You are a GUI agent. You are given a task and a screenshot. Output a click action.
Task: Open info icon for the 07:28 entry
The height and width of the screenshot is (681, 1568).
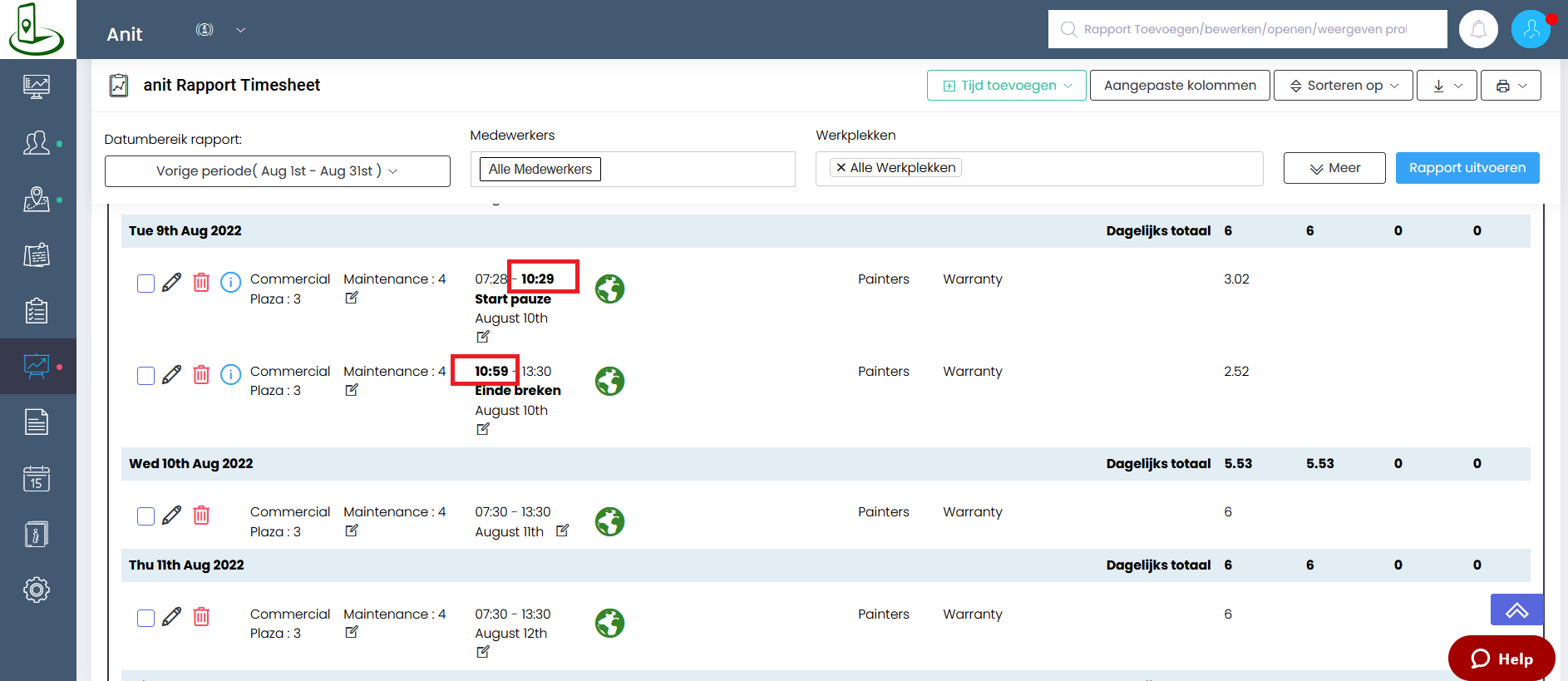tap(230, 283)
